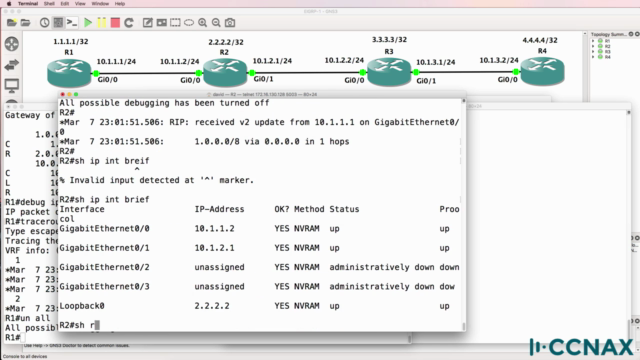Open the Terminal application menu

point(28,4)
